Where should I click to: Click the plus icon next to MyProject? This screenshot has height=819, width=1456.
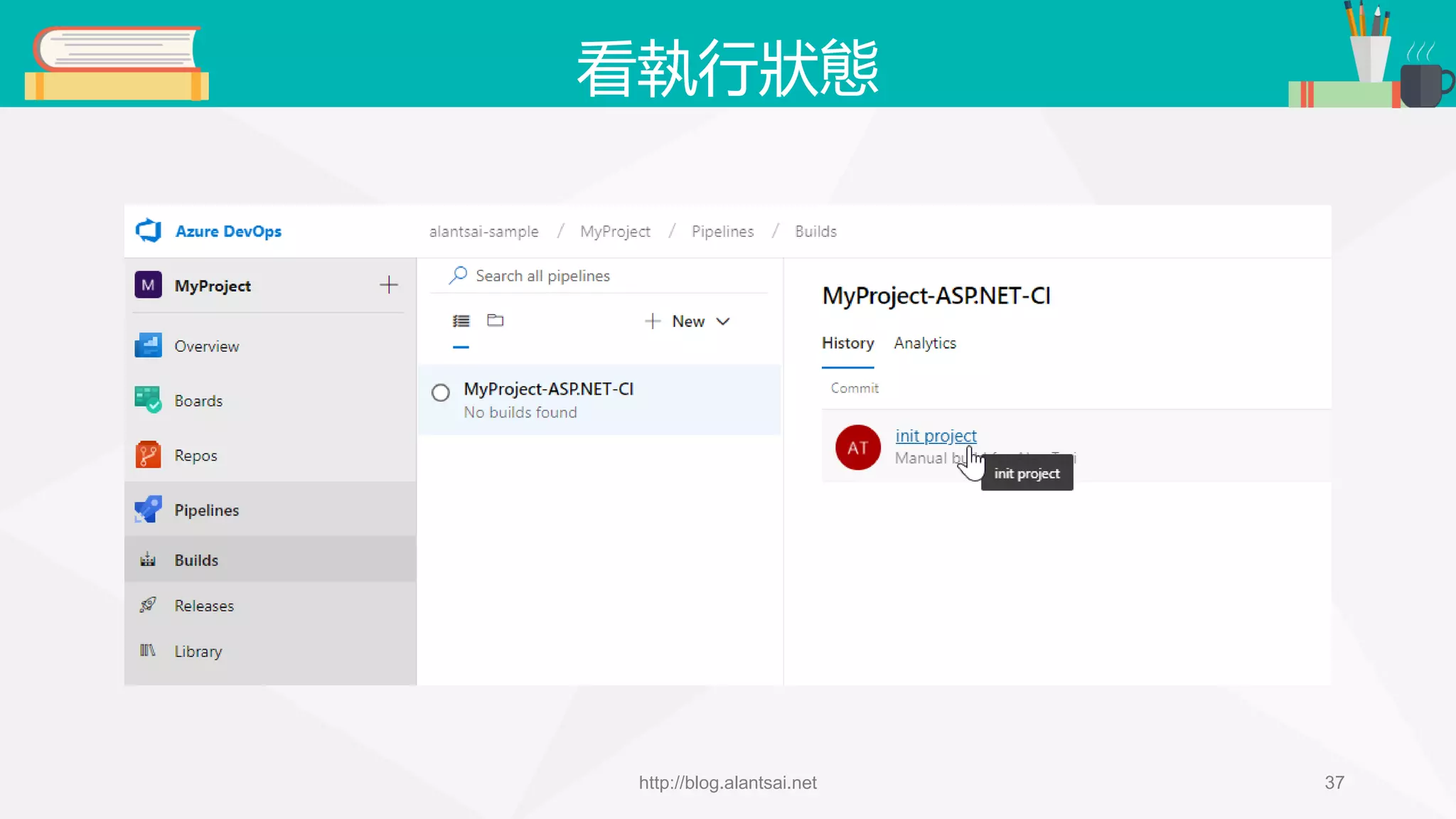(388, 285)
